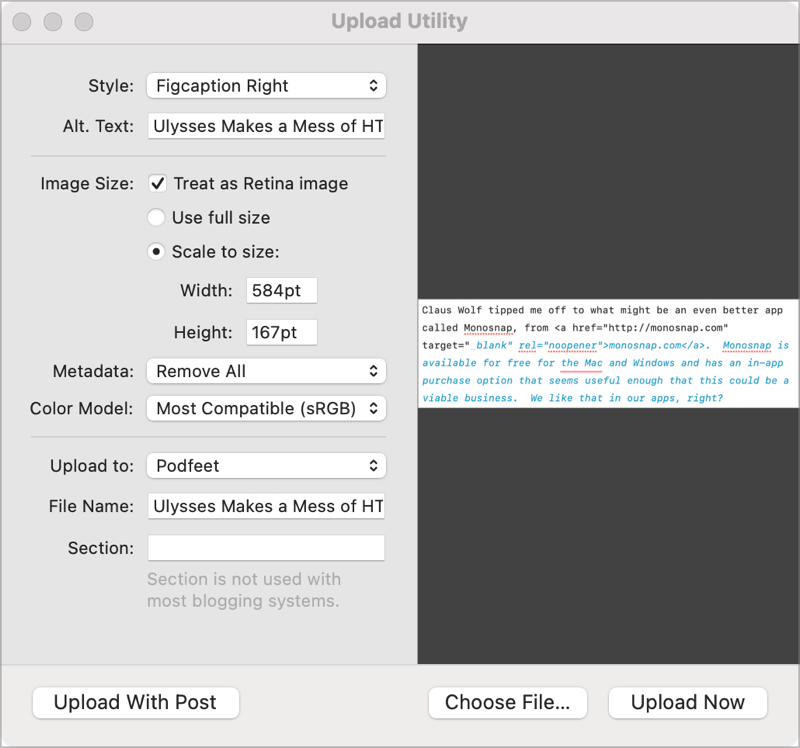Click the Width field showing 584pt
Image resolution: width=800 pixels, height=748 pixels.
[281, 291]
